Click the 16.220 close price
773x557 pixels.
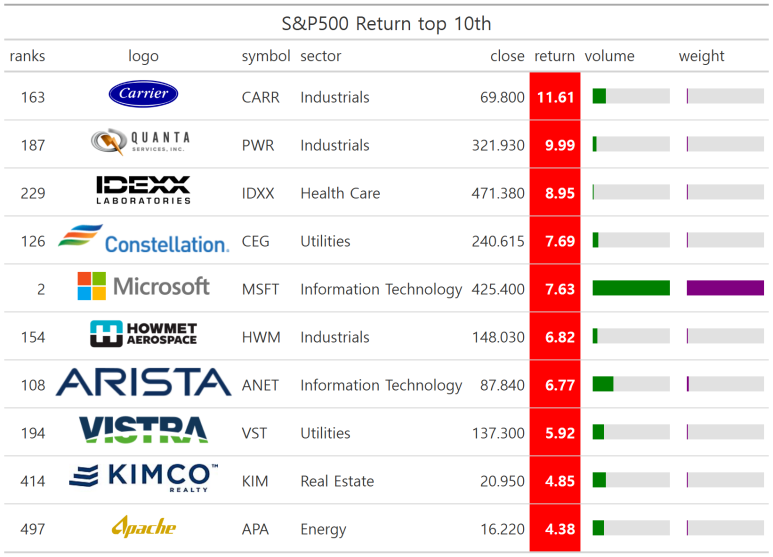(502, 529)
